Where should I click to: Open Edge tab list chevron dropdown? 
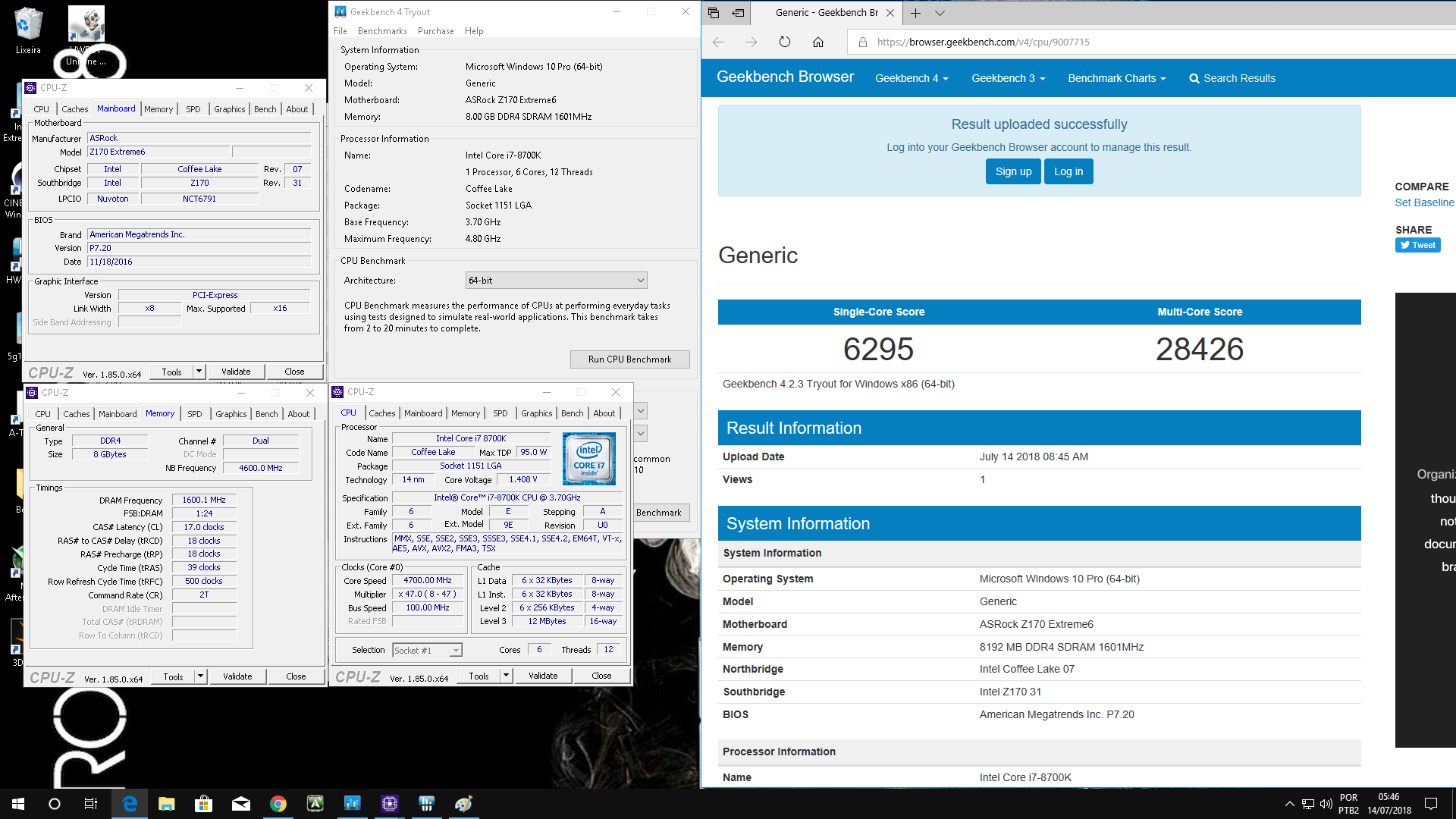[x=940, y=13]
